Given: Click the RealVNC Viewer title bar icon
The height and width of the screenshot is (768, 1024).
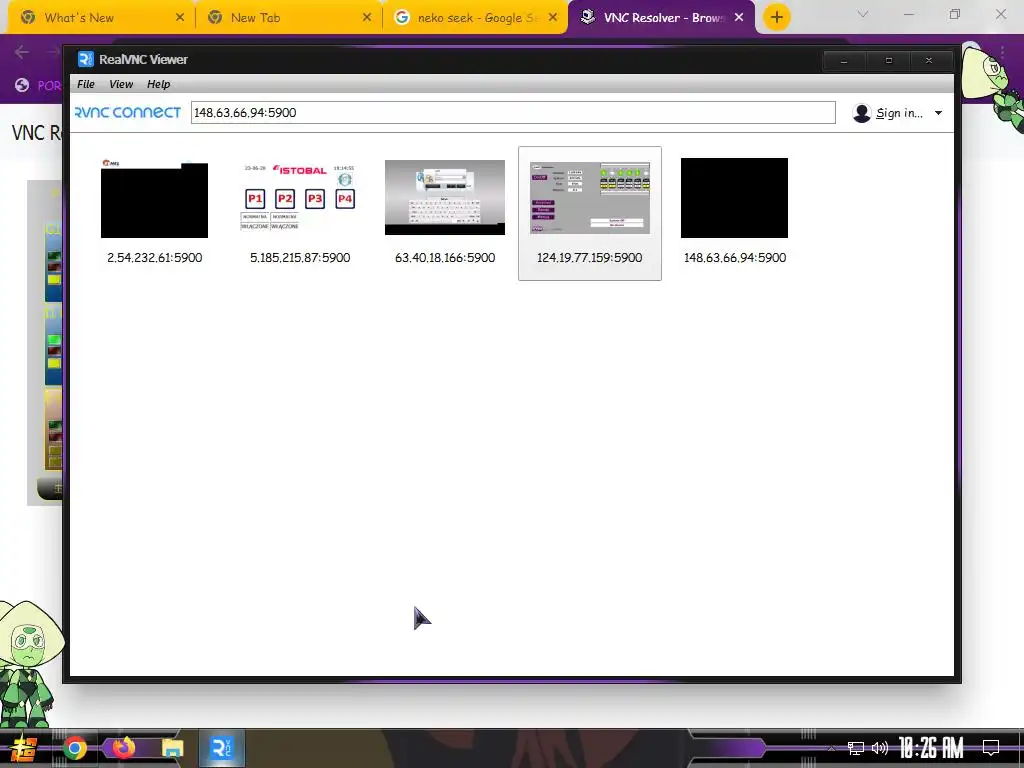Looking at the screenshot, I should point(86,59).
